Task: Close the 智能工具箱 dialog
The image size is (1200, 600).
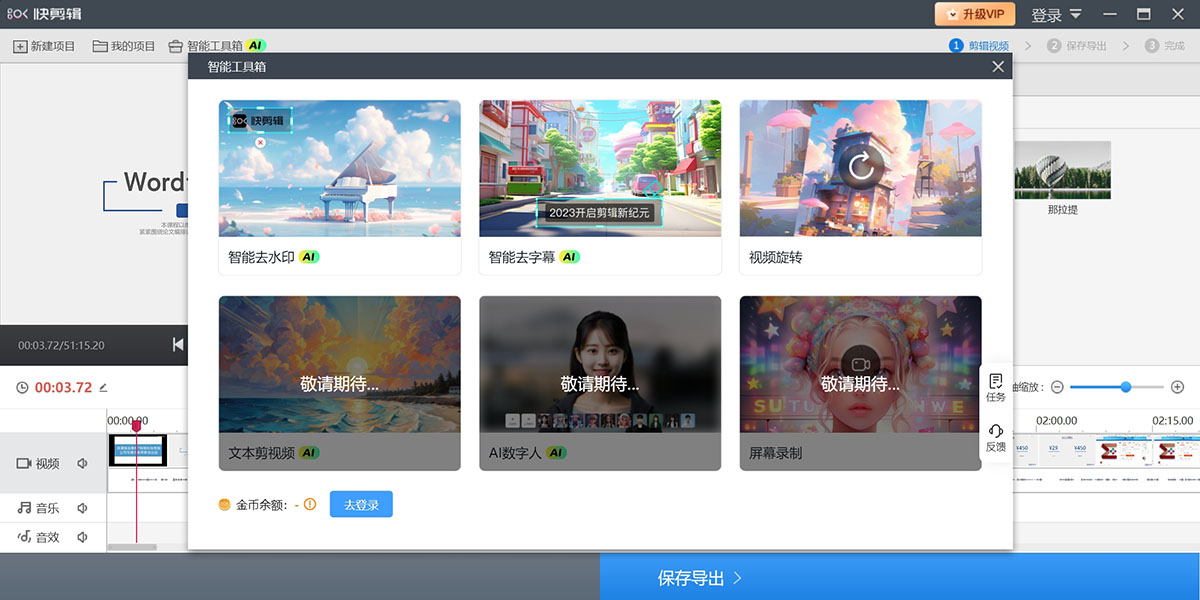Action: click(997, 67)
